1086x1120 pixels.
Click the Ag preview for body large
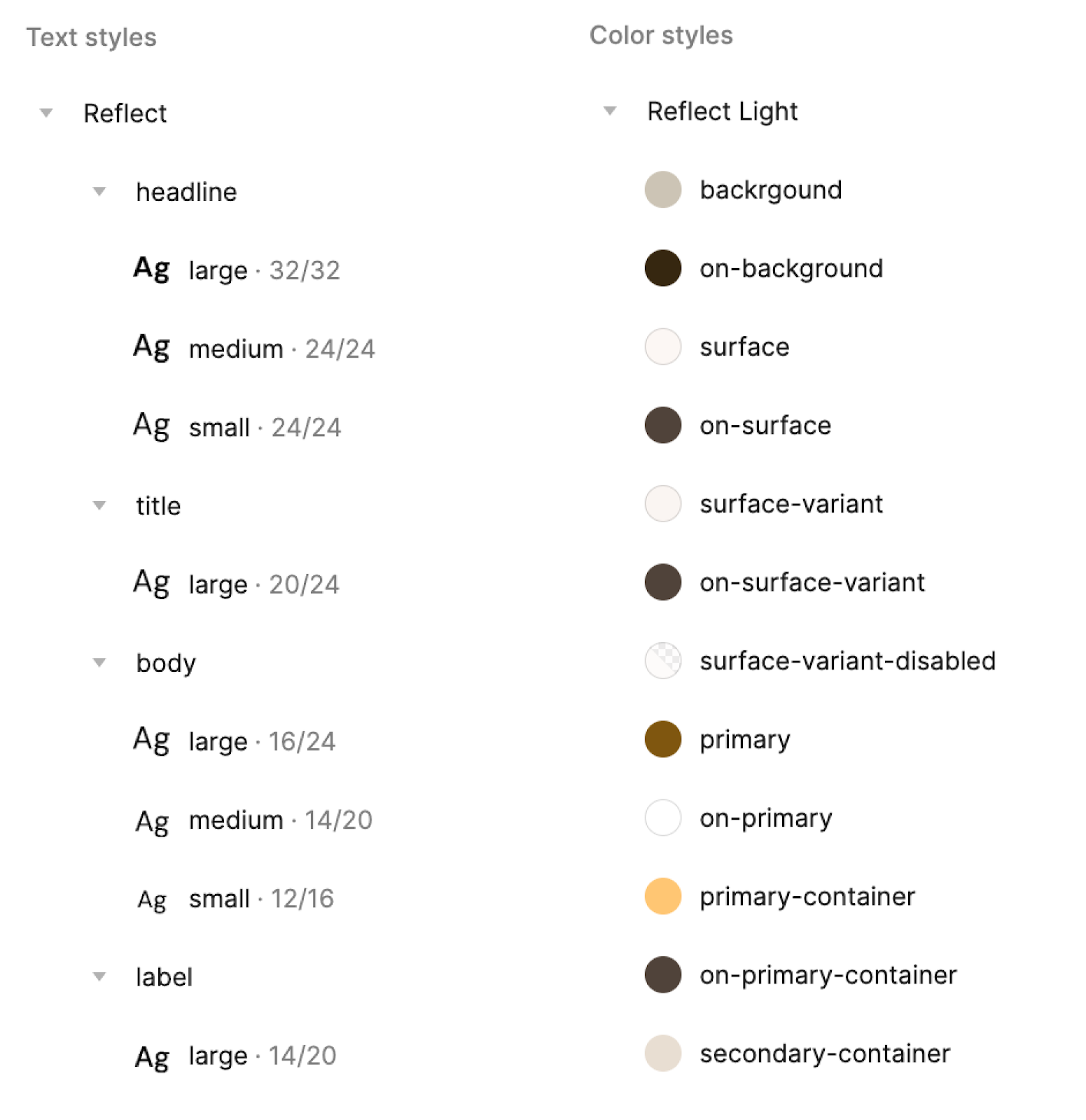coord(151,741)
